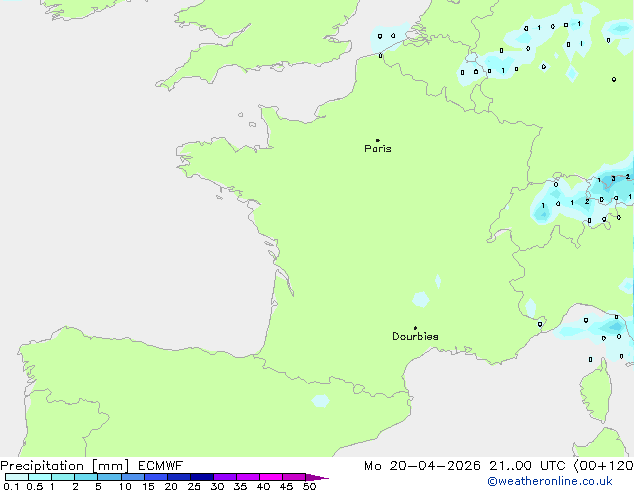The height and width of the screenshot is (490, 634).
Task: Click the Paris city label
Action: pos(378,149)
